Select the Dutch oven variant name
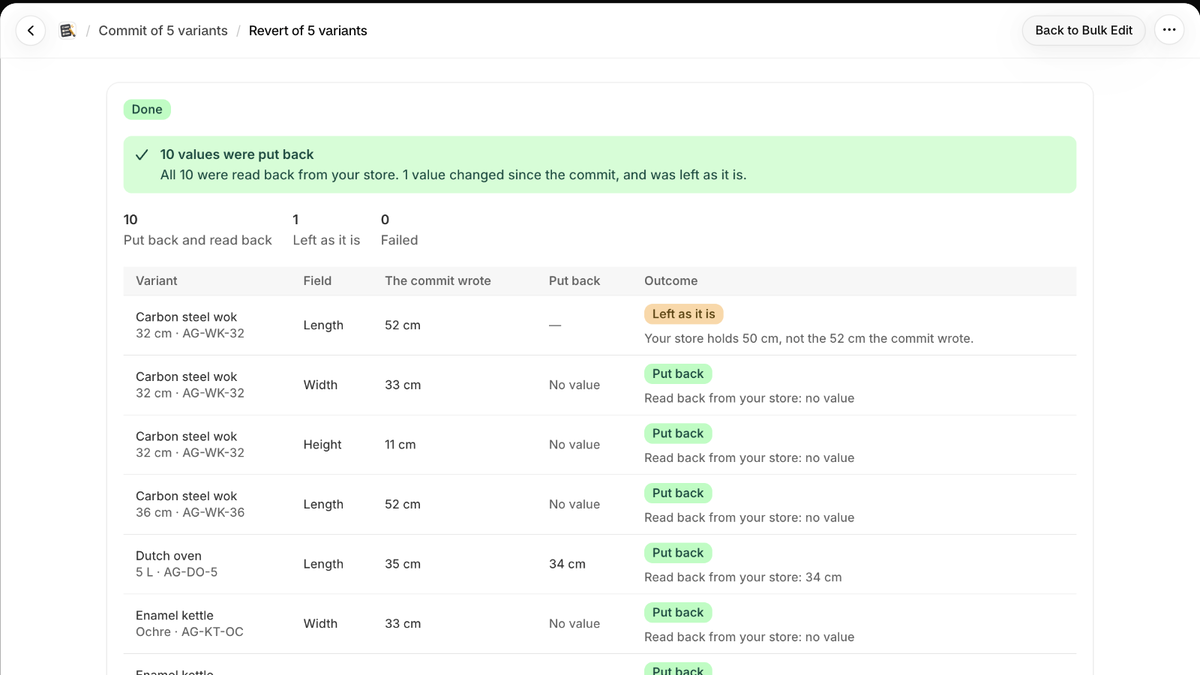Image resolution: width=1200 pixels, height=675 pixels. point(169,556)
